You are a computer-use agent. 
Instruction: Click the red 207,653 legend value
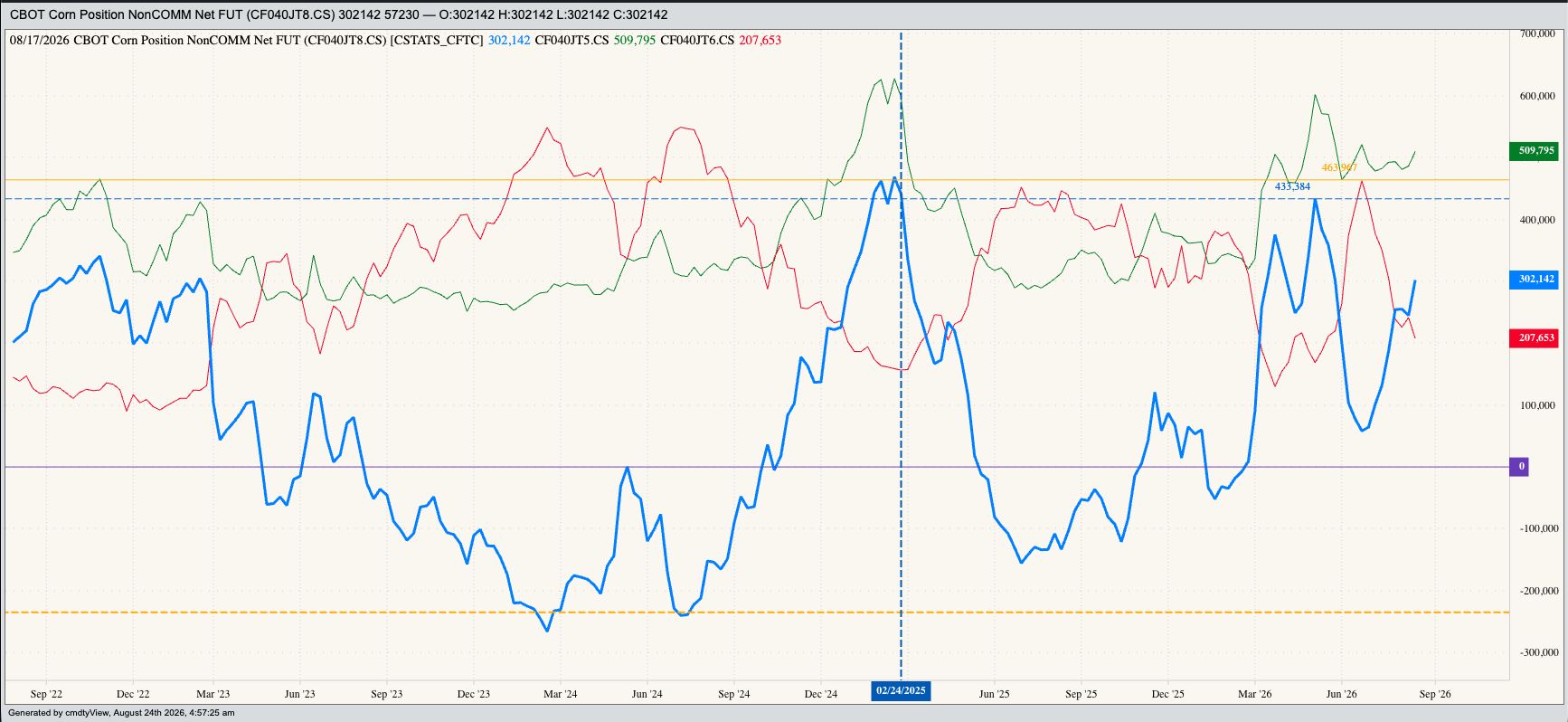pyautogui.click(x=760, y=40)
